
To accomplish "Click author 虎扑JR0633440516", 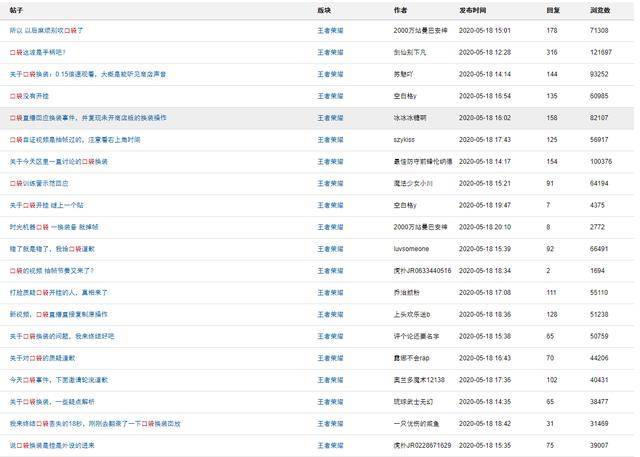I will (x=422, y=271).
